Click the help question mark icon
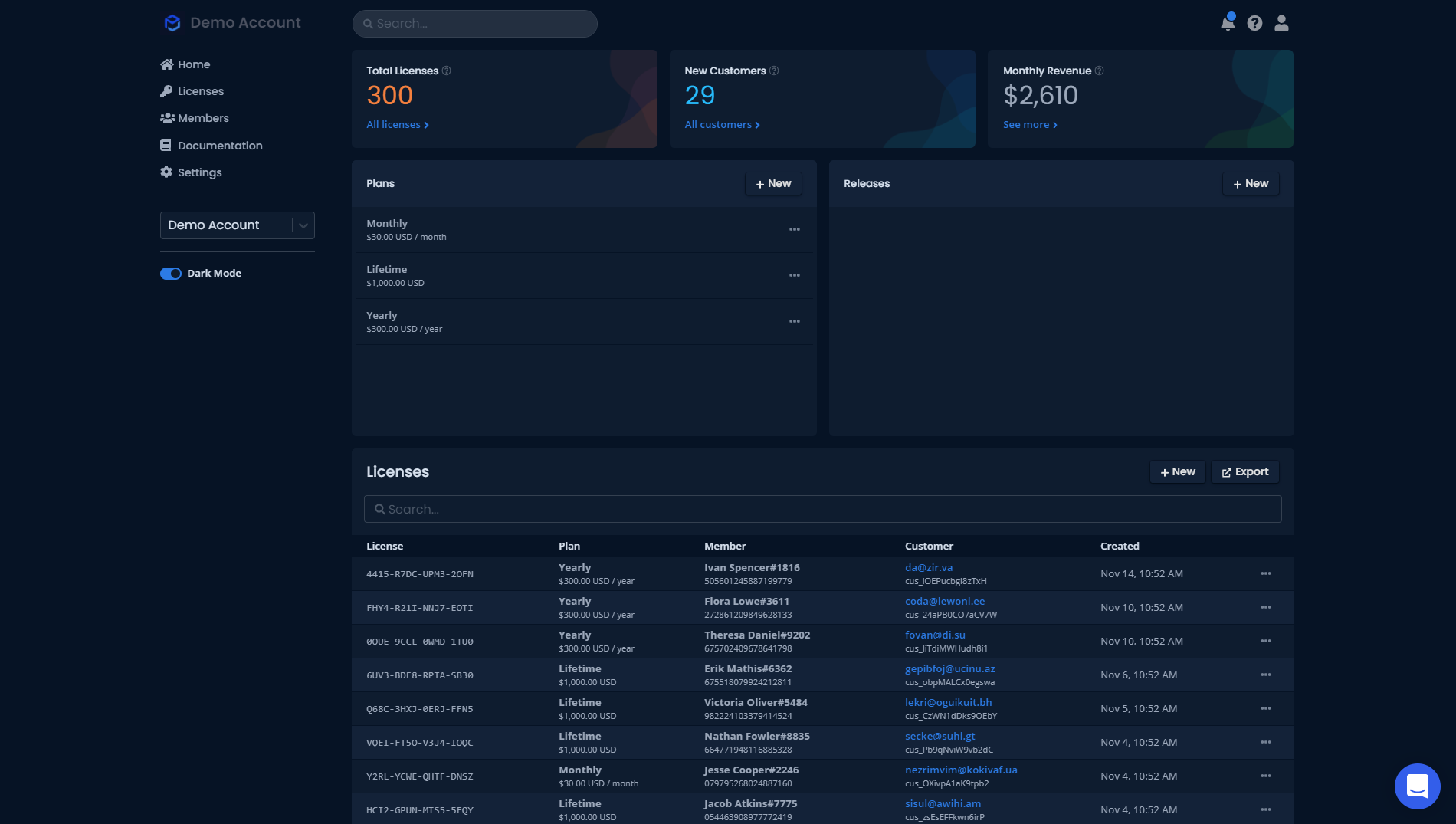This screenshot has width=1456, height=824. pyautogui.click(x=1254, y=23)
